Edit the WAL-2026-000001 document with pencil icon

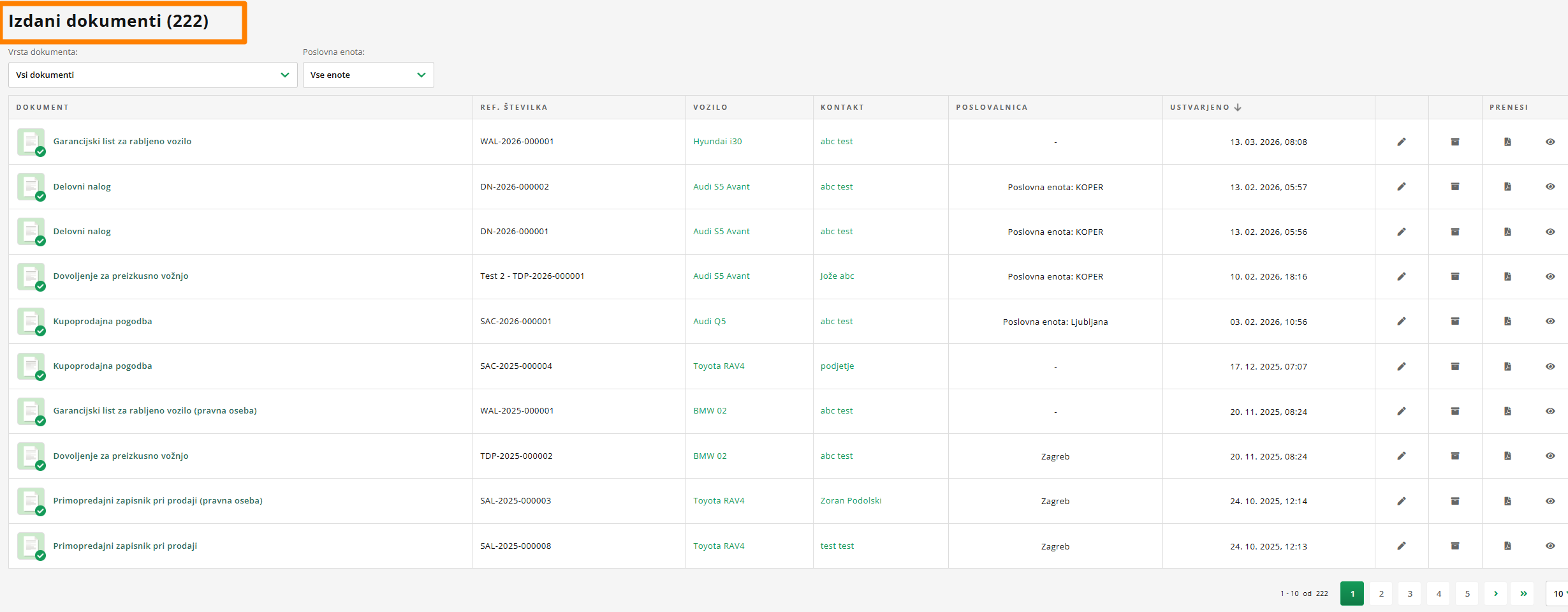click(1401, 142)
